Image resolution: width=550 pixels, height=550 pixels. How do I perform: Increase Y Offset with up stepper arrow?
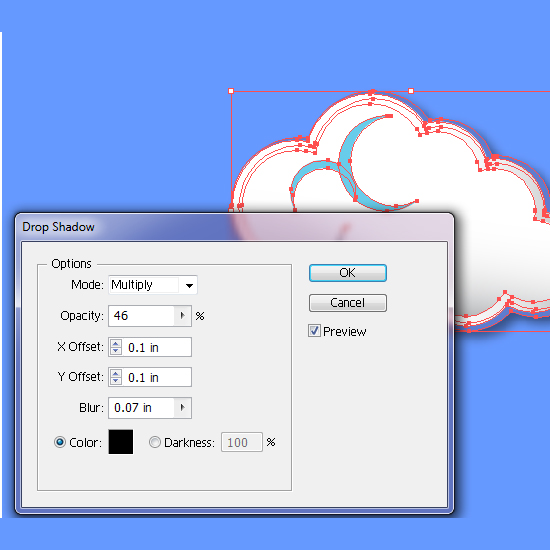116,373
